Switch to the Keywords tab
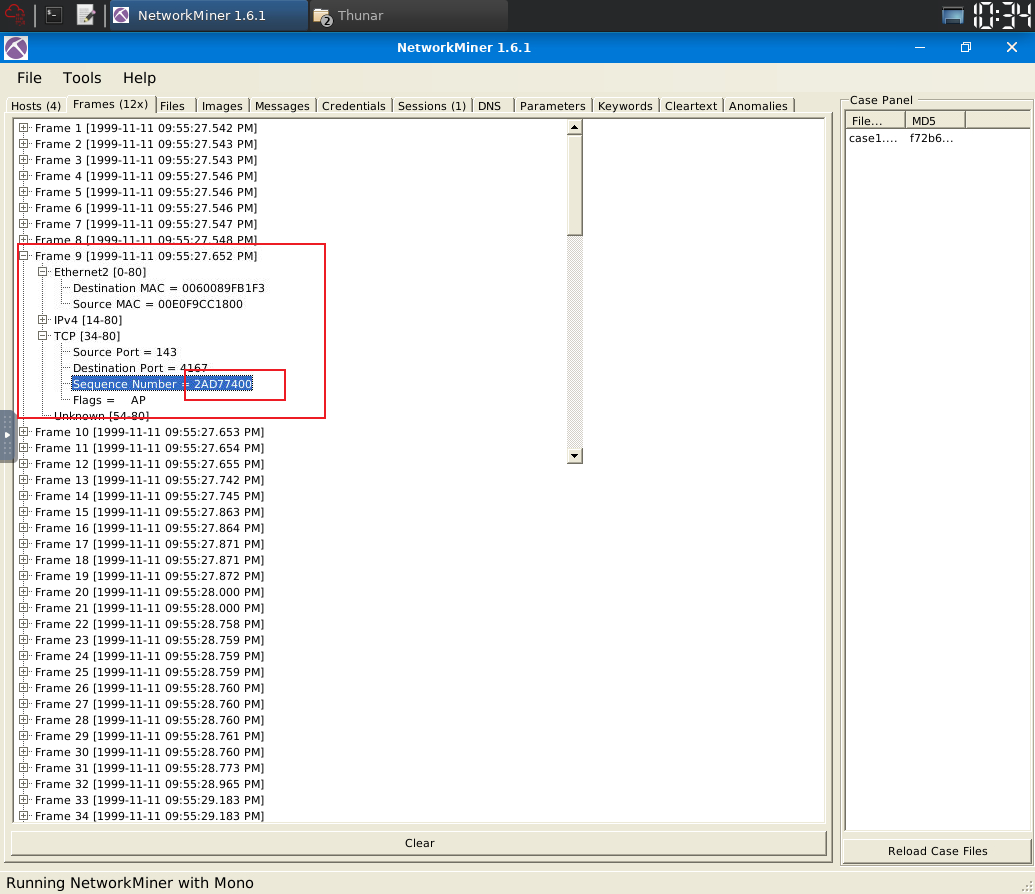The image size is (1035, 894). click(x=625, y=106)
